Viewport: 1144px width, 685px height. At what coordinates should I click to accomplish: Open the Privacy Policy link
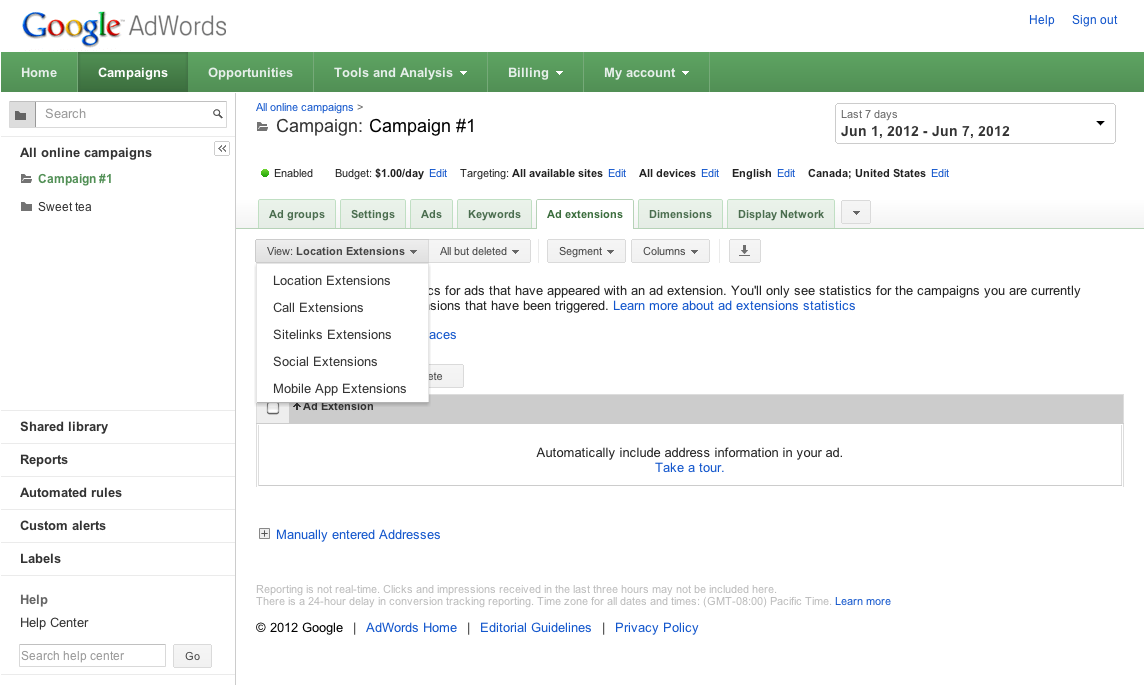click(657, 627)
